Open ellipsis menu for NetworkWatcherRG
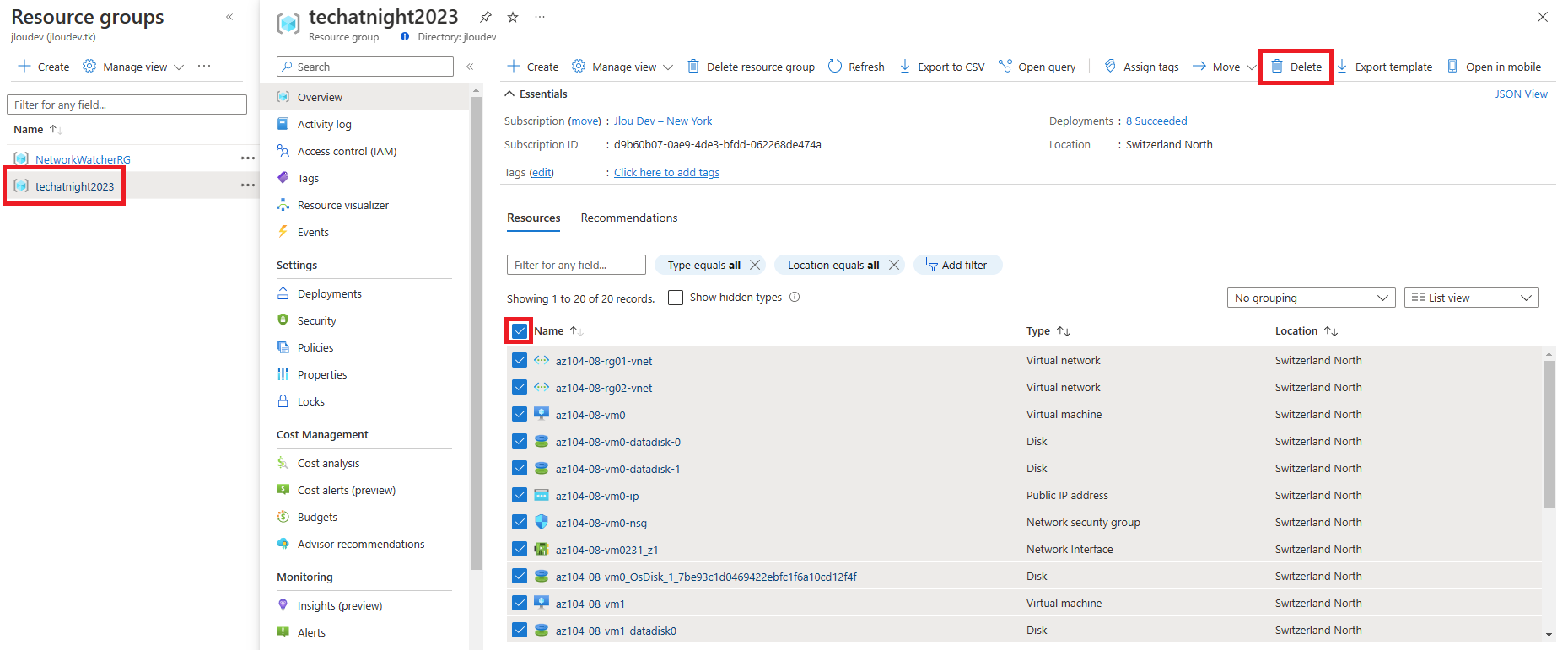Screen dimensions: 1568x650 click(247, 158)
